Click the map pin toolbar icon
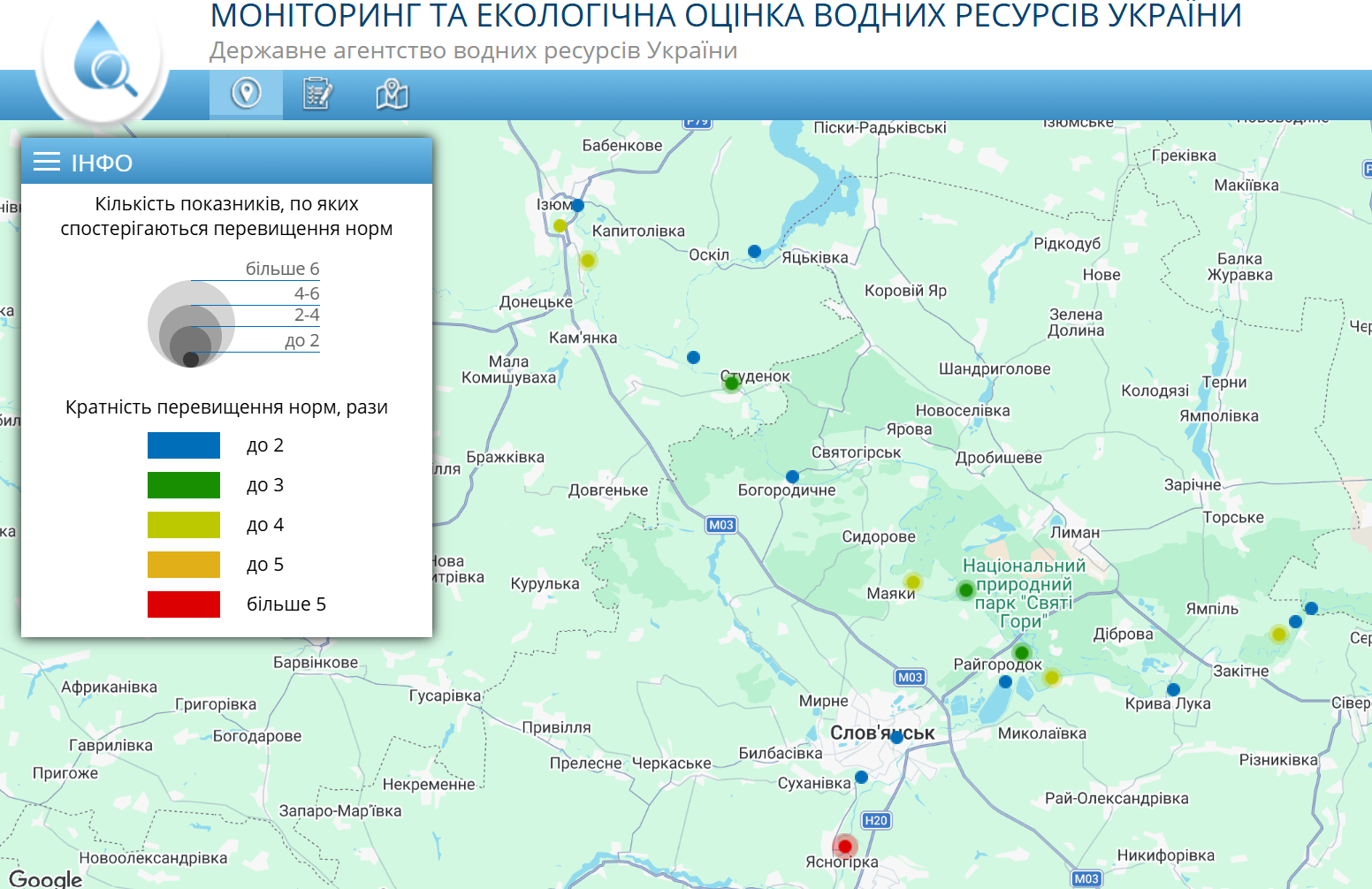 click(246, 93)
